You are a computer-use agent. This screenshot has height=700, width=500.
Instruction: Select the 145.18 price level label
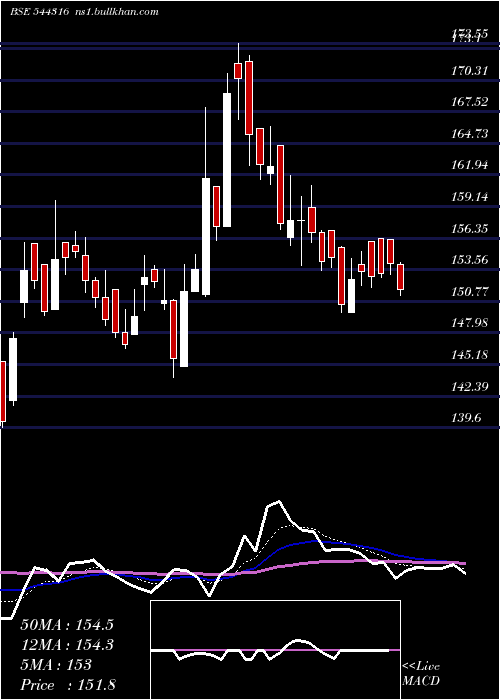tap(470, 355)
